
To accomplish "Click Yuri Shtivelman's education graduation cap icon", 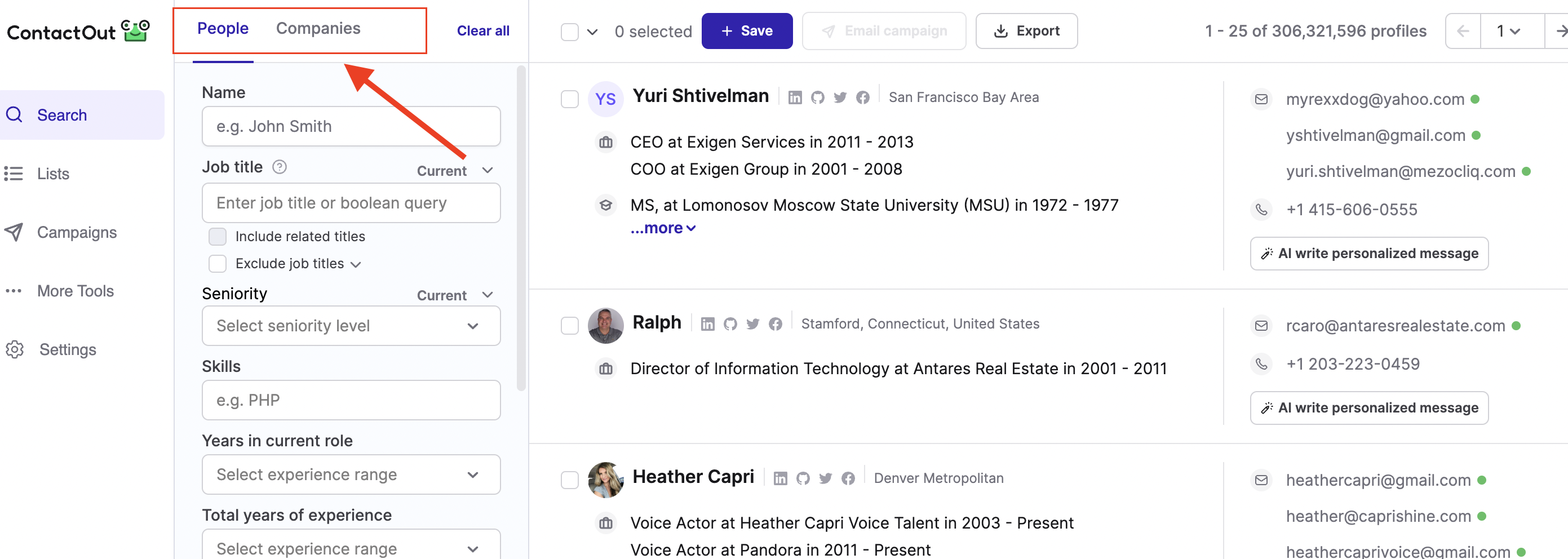I will [x=606, y=205].
